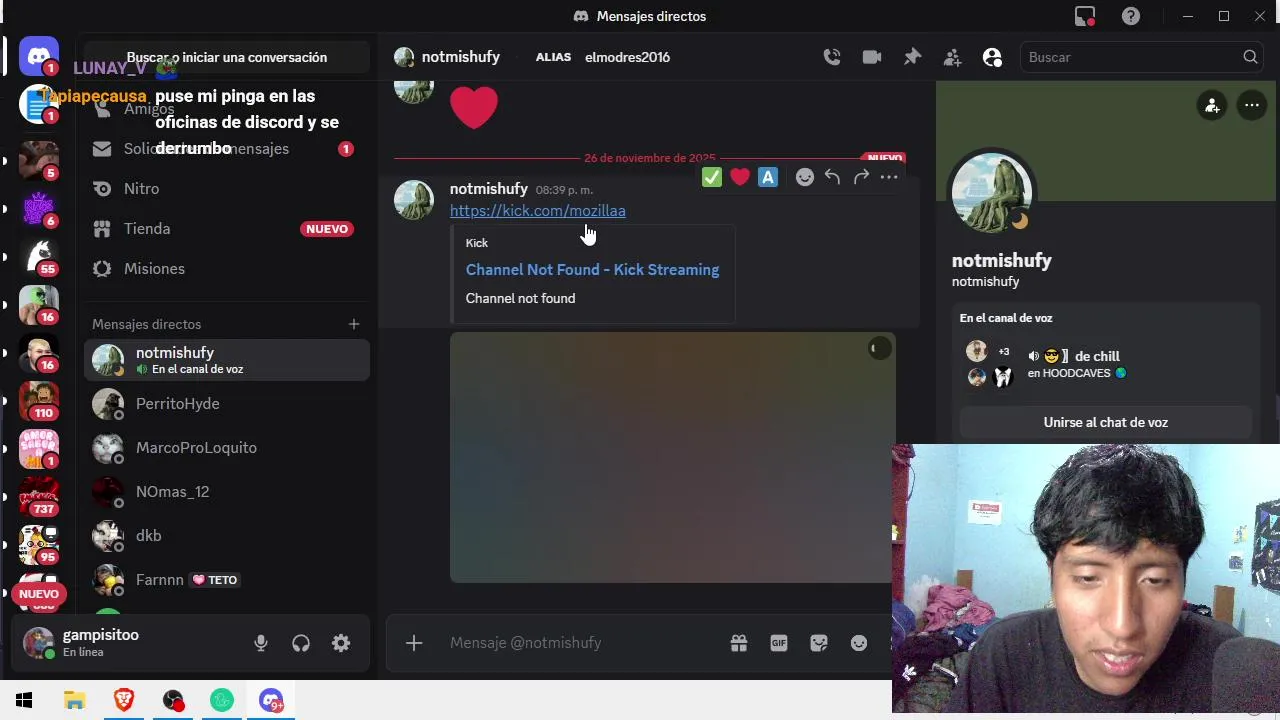Select the notmishufy conversation
Image resolution: width=1280 pixels, height=720 pixels.
(227, 360)
